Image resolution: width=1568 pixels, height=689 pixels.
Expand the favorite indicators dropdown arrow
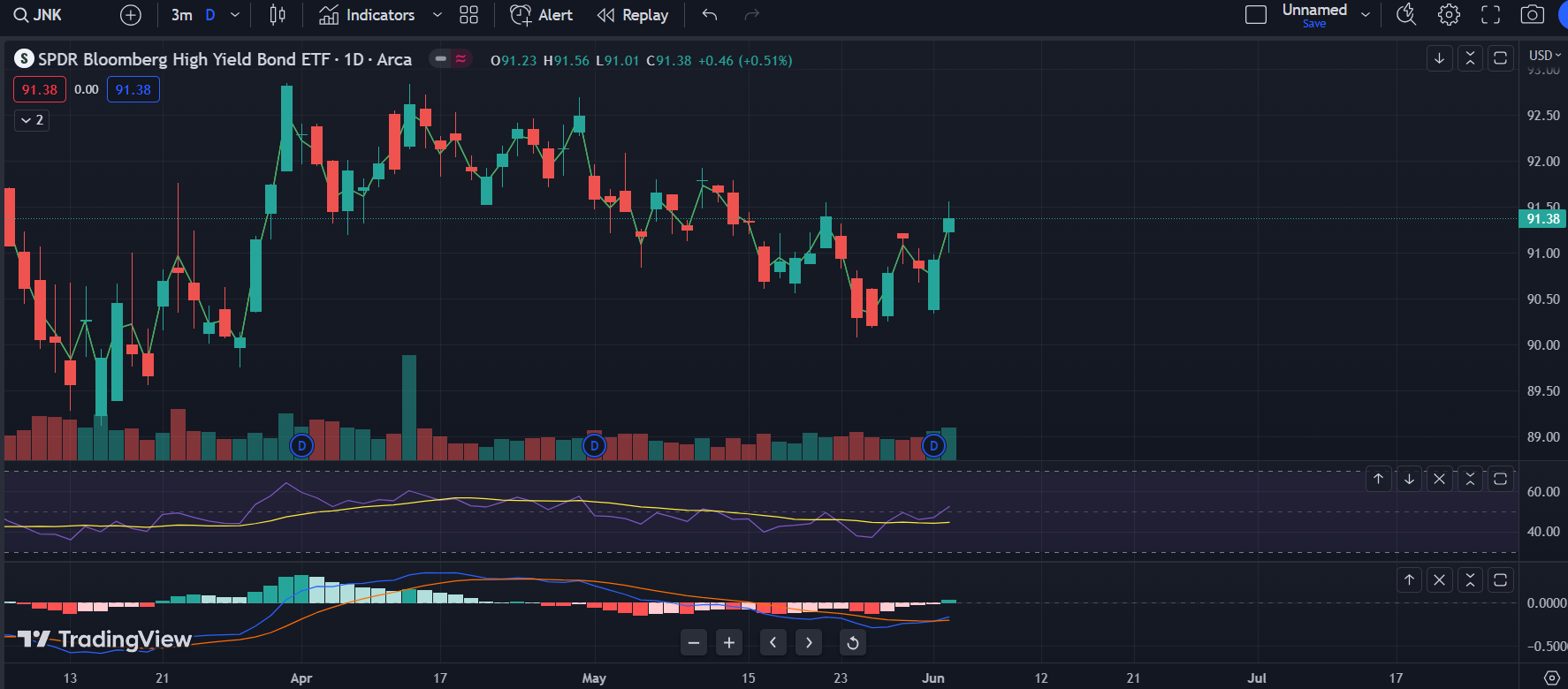click(438, 15)
